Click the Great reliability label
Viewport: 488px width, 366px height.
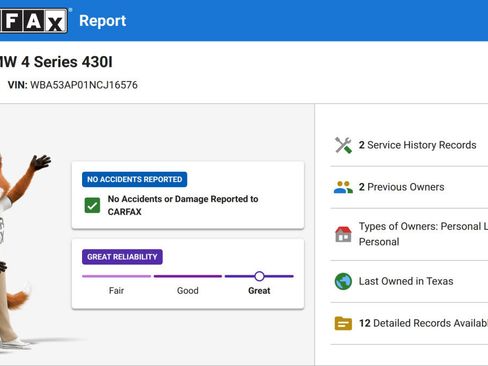click(259, 291)
